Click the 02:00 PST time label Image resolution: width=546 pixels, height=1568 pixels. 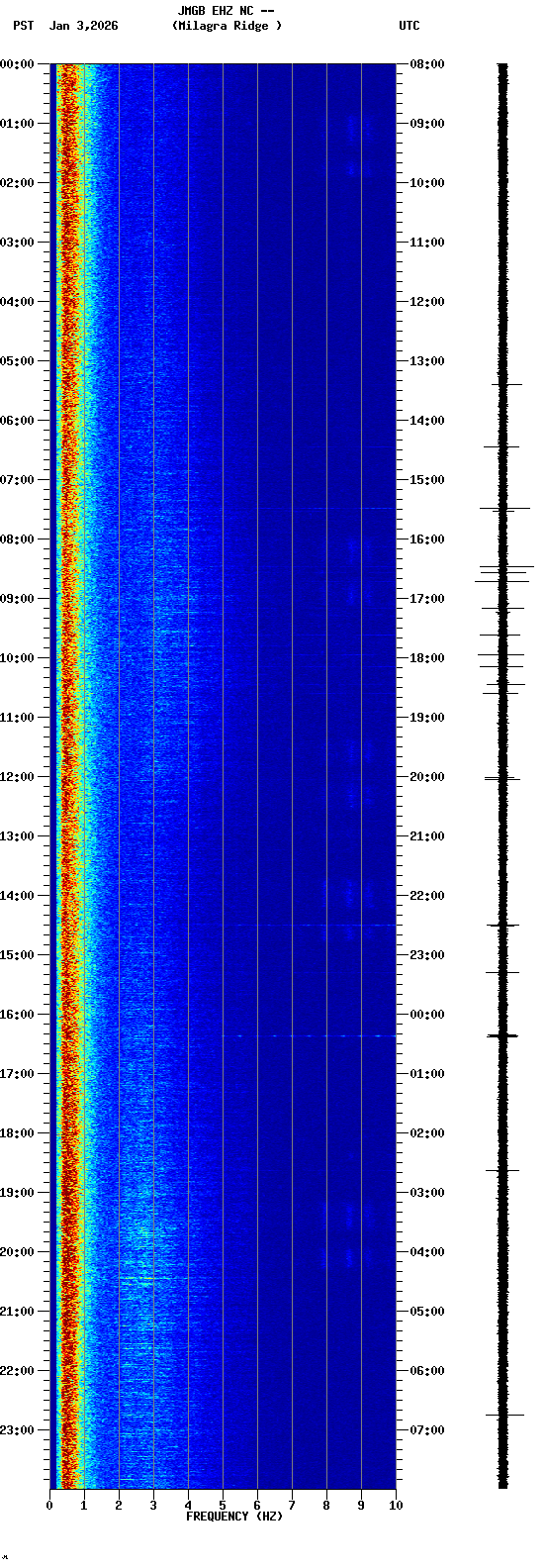(x=18, y=183)
